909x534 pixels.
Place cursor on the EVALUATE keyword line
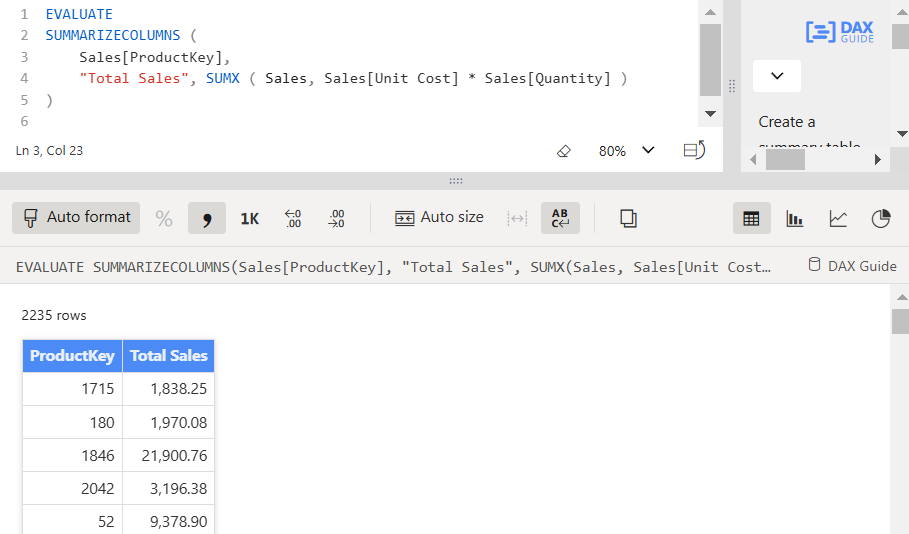[79, 14]
